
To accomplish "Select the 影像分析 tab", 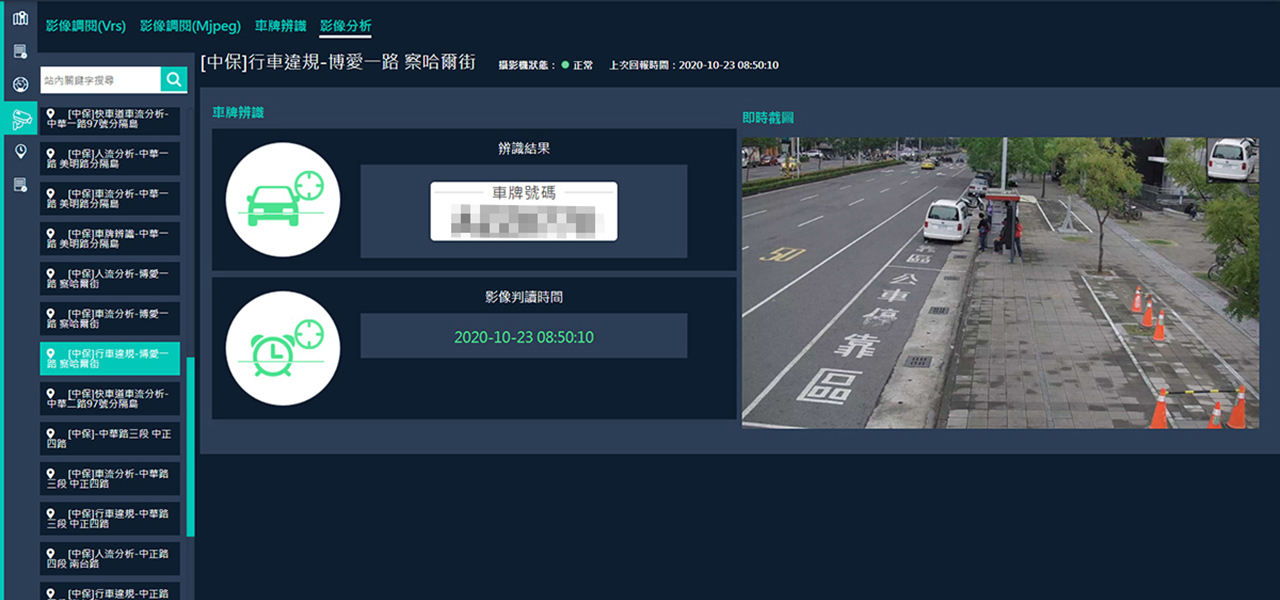I will [346, 26].
